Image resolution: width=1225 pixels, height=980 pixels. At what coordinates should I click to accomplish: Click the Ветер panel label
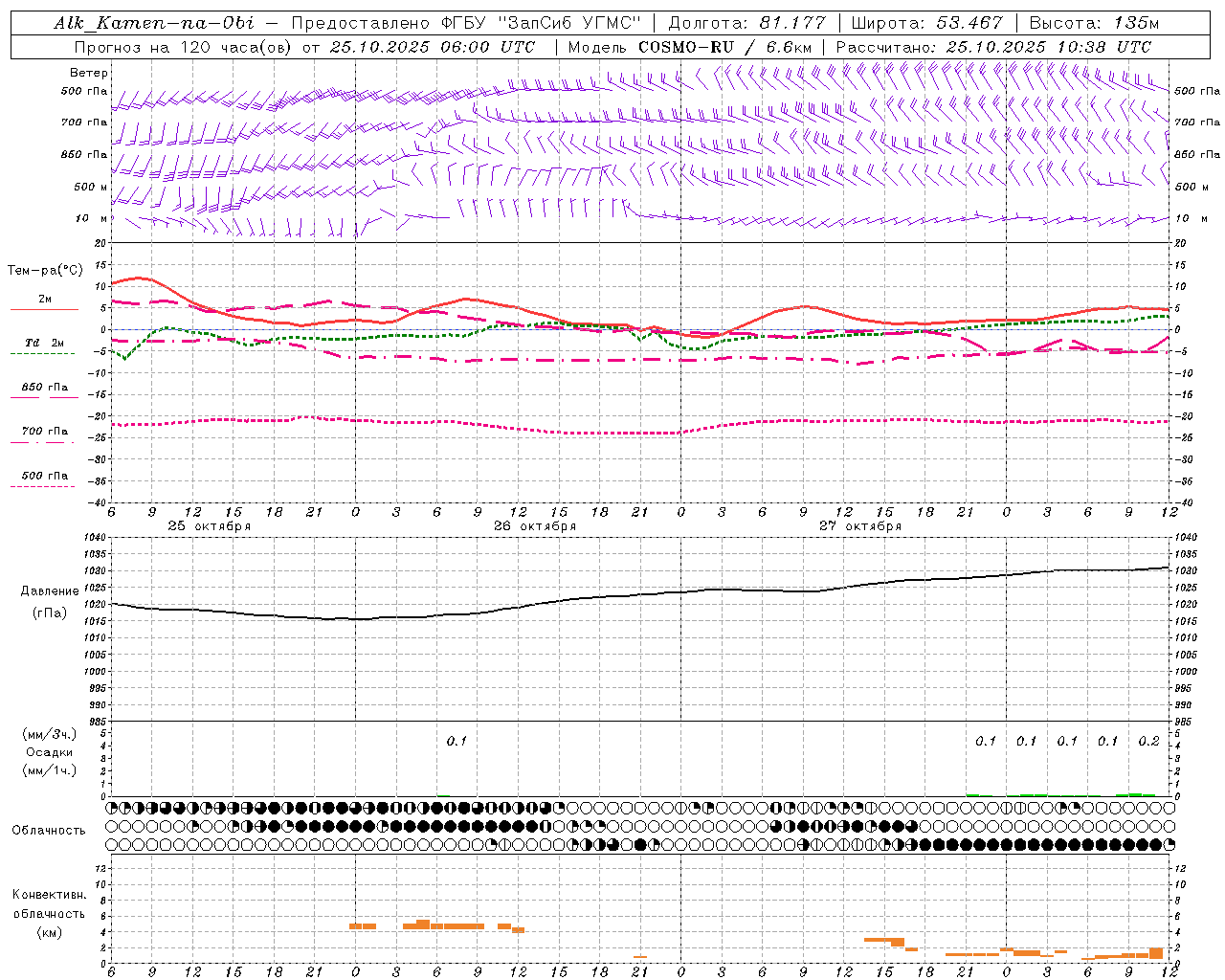coord(89,73)
